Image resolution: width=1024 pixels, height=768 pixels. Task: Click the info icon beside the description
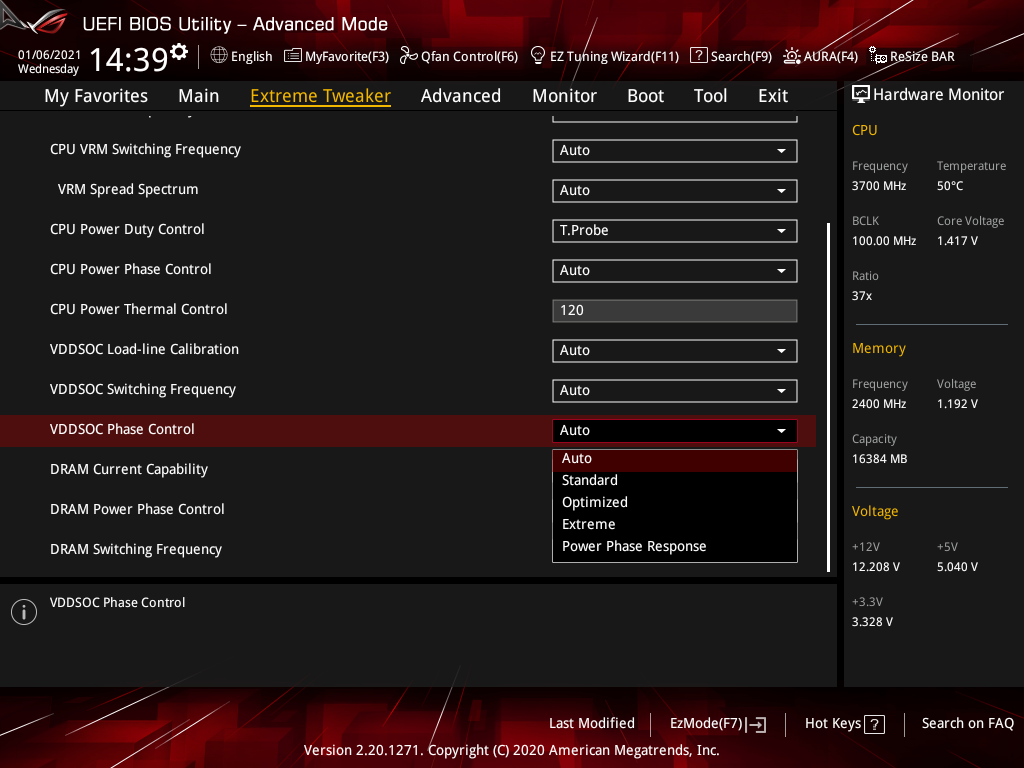(24, 612)
